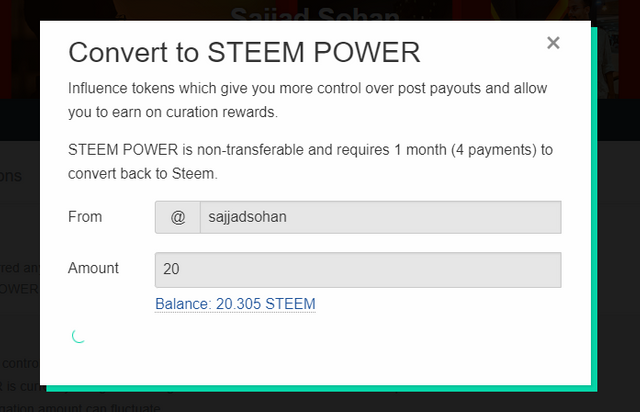Viewport: 640px width, 412px height.
Task: Click the Balance: 20.305 STEEM link
Action: click(x=235, y=304)
